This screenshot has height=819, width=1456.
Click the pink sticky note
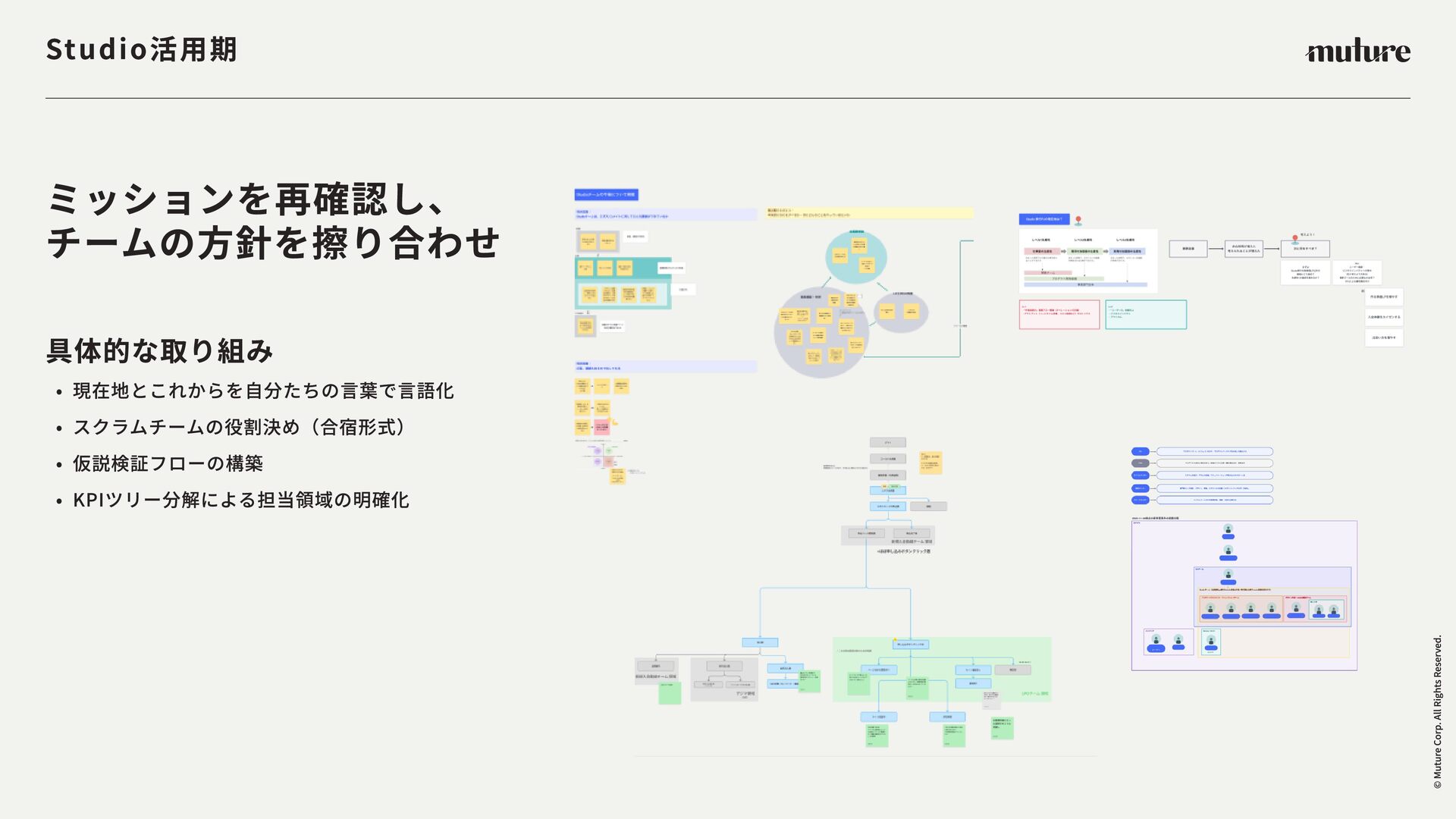click(x=601, y=427)
